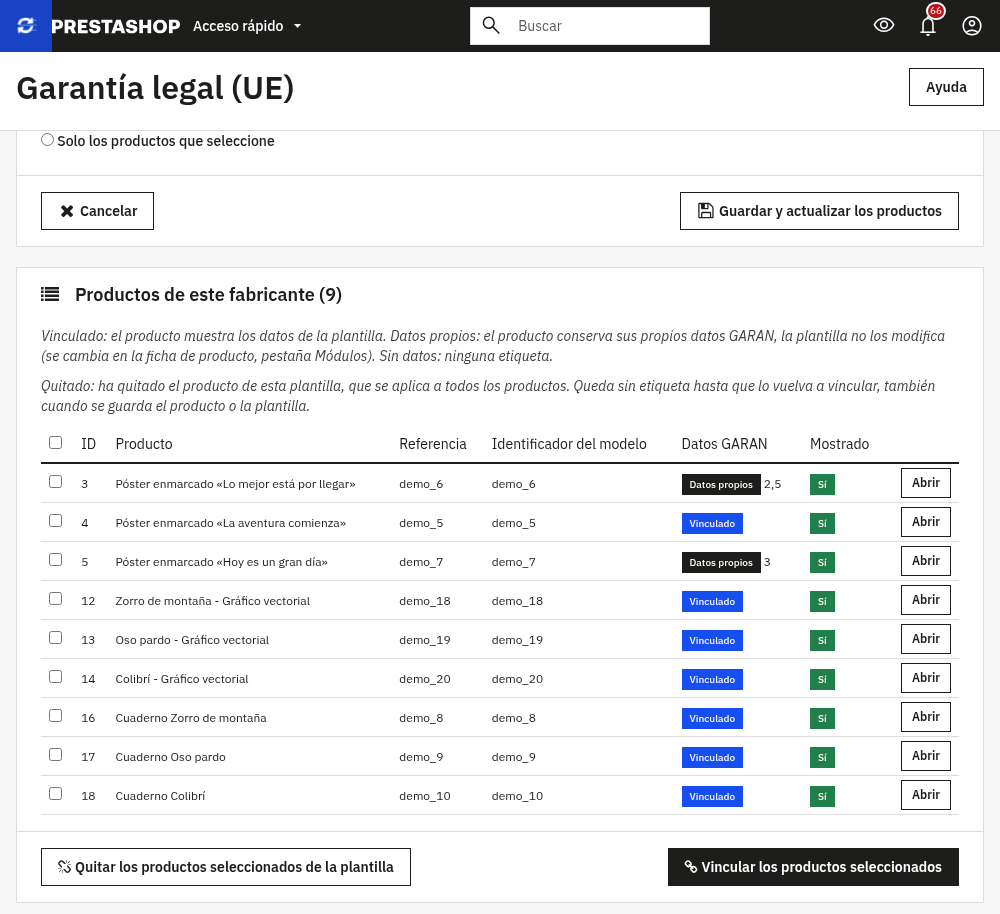Click the search magnifier icon

pyautogui.click(x=490, y=26)
